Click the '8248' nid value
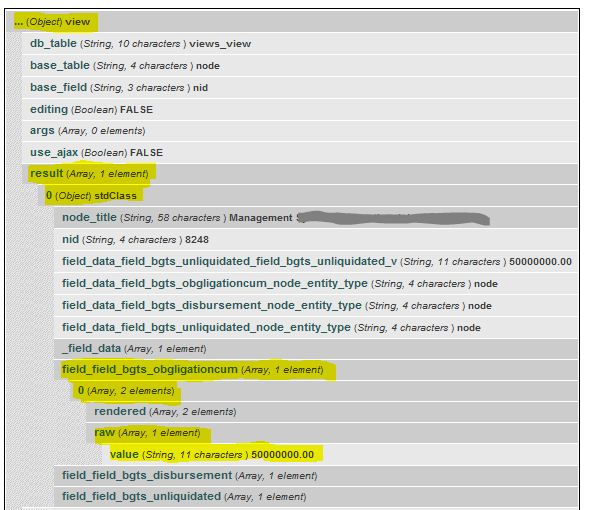The image size is (594, 510). pos(197,240)
